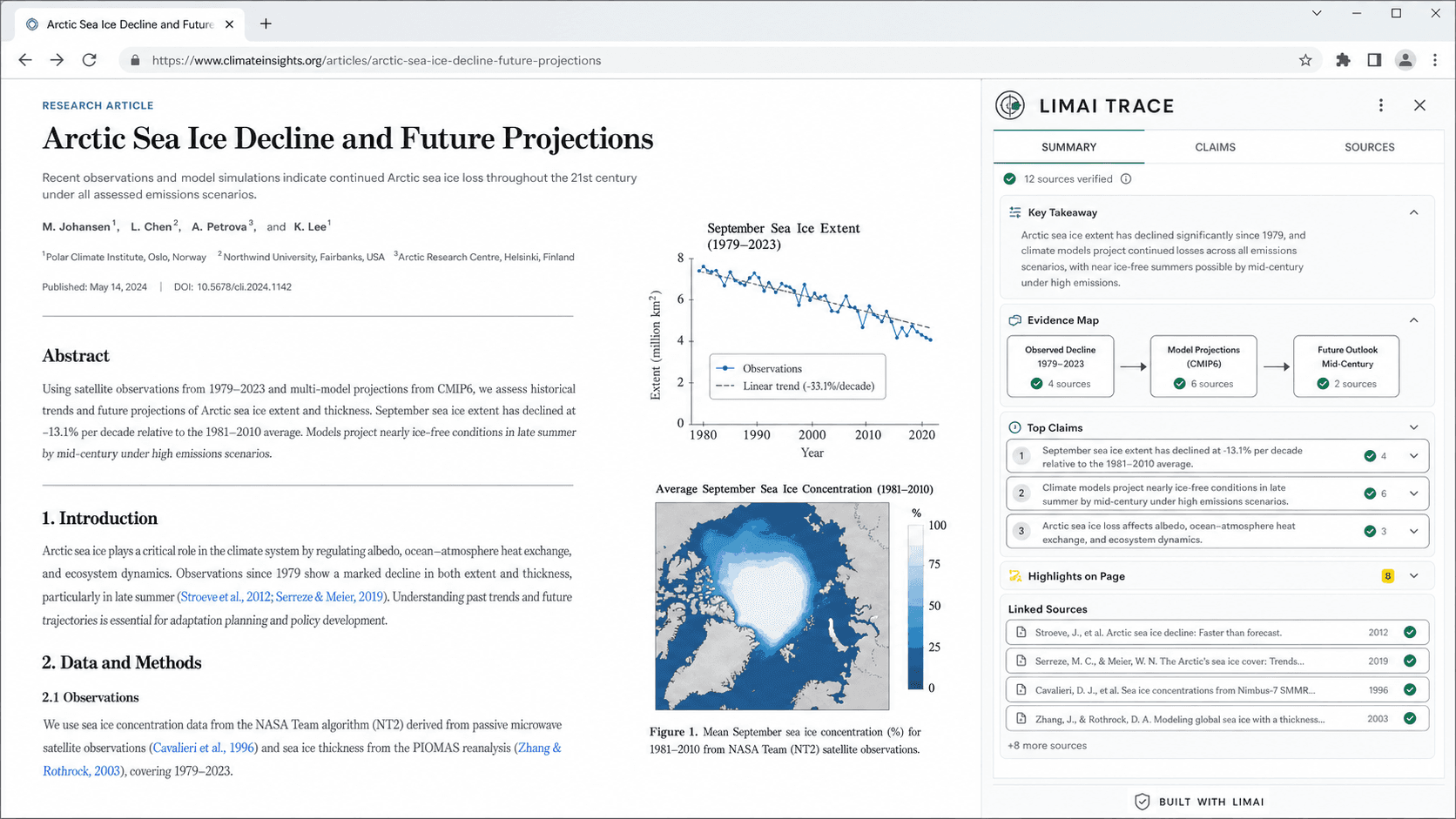The image size is (1456, 819).
Task: Click the Key Takeaway section icon
Action: click(1015, 212)
